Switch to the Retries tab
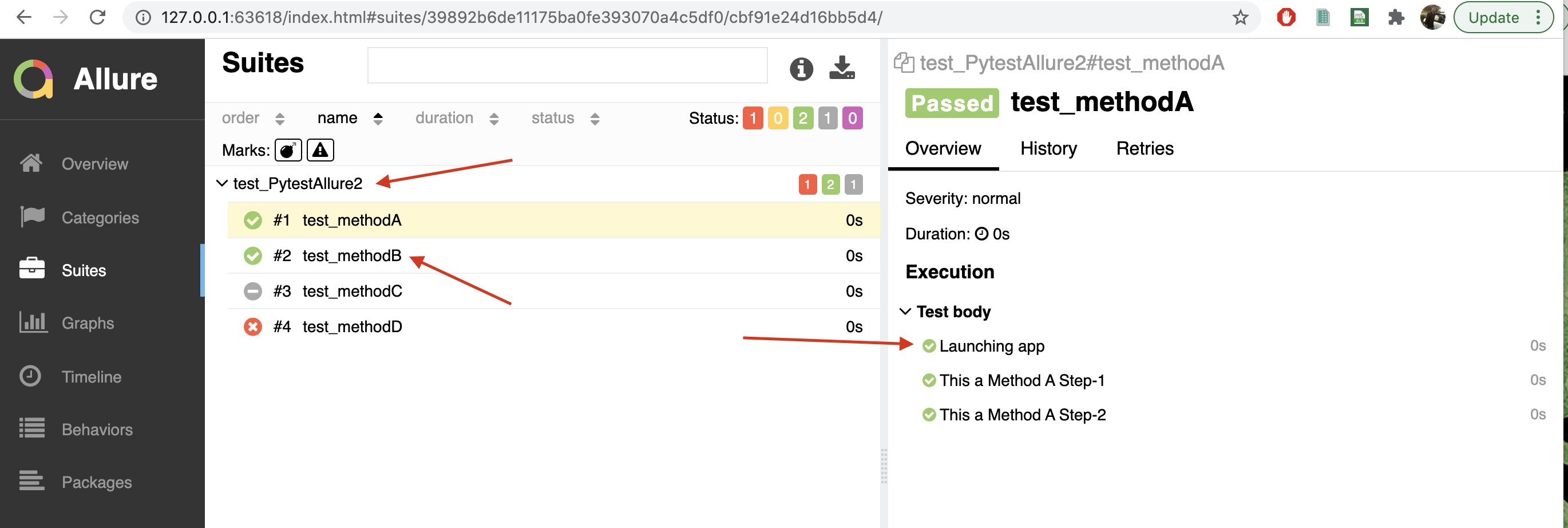The image size is (1568, 528). coord(1145,148)
